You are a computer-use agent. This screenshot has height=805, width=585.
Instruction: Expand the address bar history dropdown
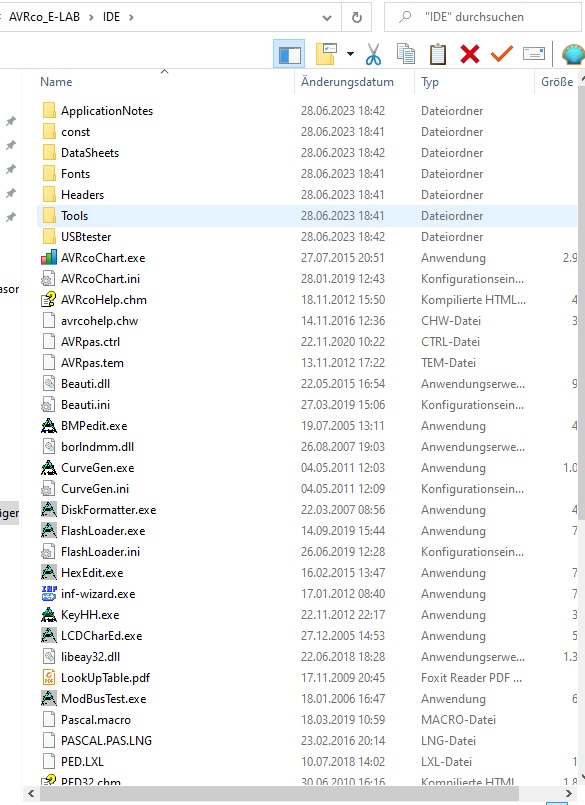(x=327, y=17)
